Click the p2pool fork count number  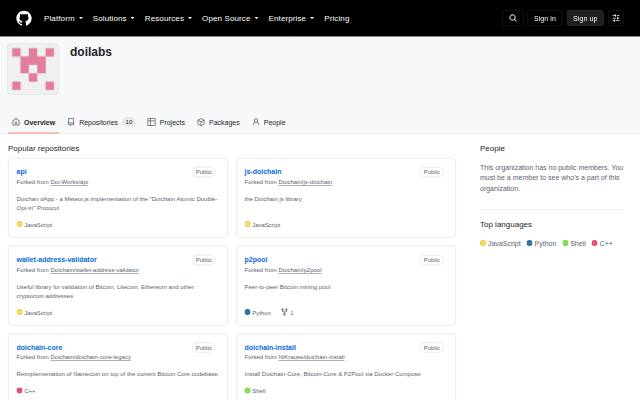[x=292, y=313]
